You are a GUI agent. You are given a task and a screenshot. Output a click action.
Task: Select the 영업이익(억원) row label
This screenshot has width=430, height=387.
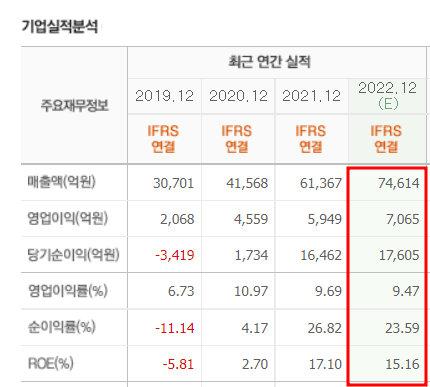click(x=68, y=219)
